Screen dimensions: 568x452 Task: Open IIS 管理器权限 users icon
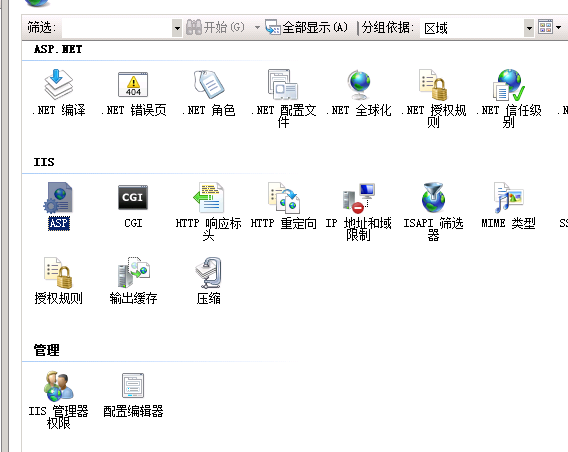[59, 386]
